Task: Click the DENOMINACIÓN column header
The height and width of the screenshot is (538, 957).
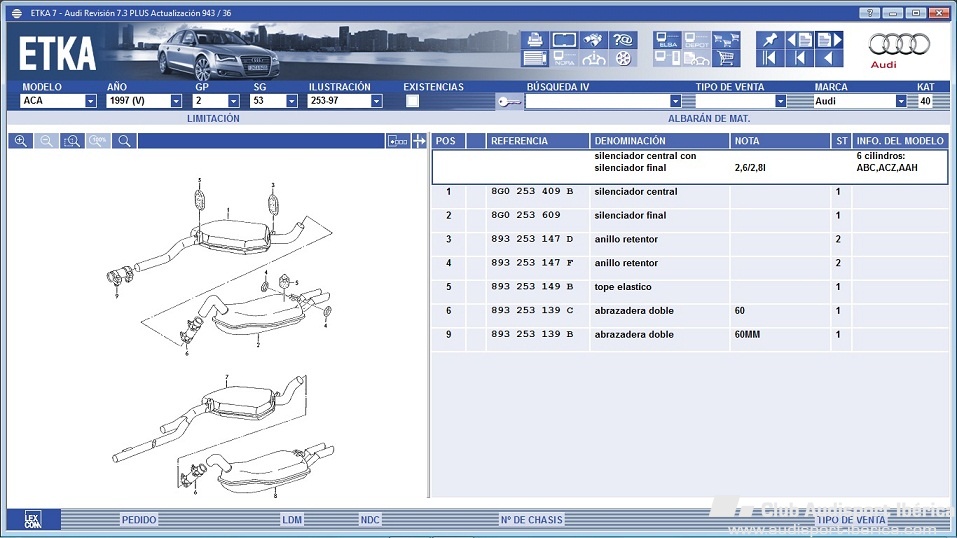Action: (660, 141)
